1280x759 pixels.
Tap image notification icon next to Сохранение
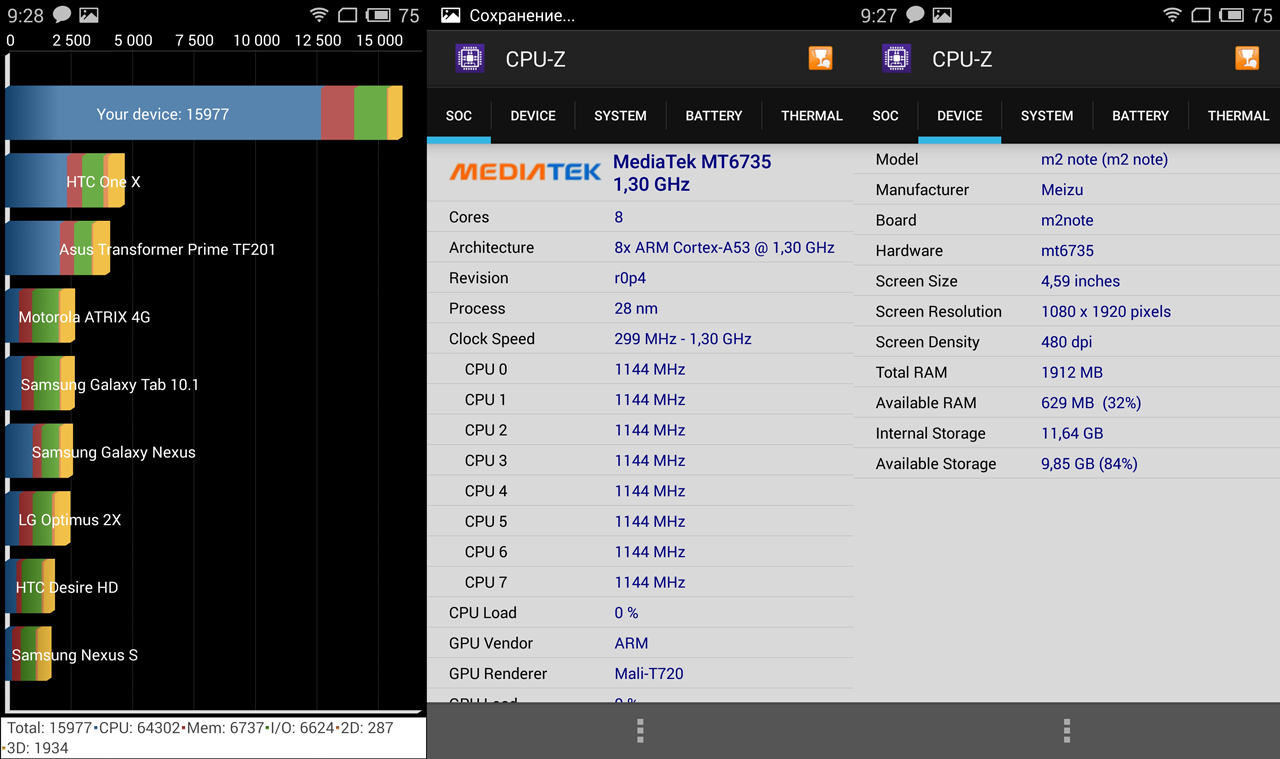(x=451, y=15)
